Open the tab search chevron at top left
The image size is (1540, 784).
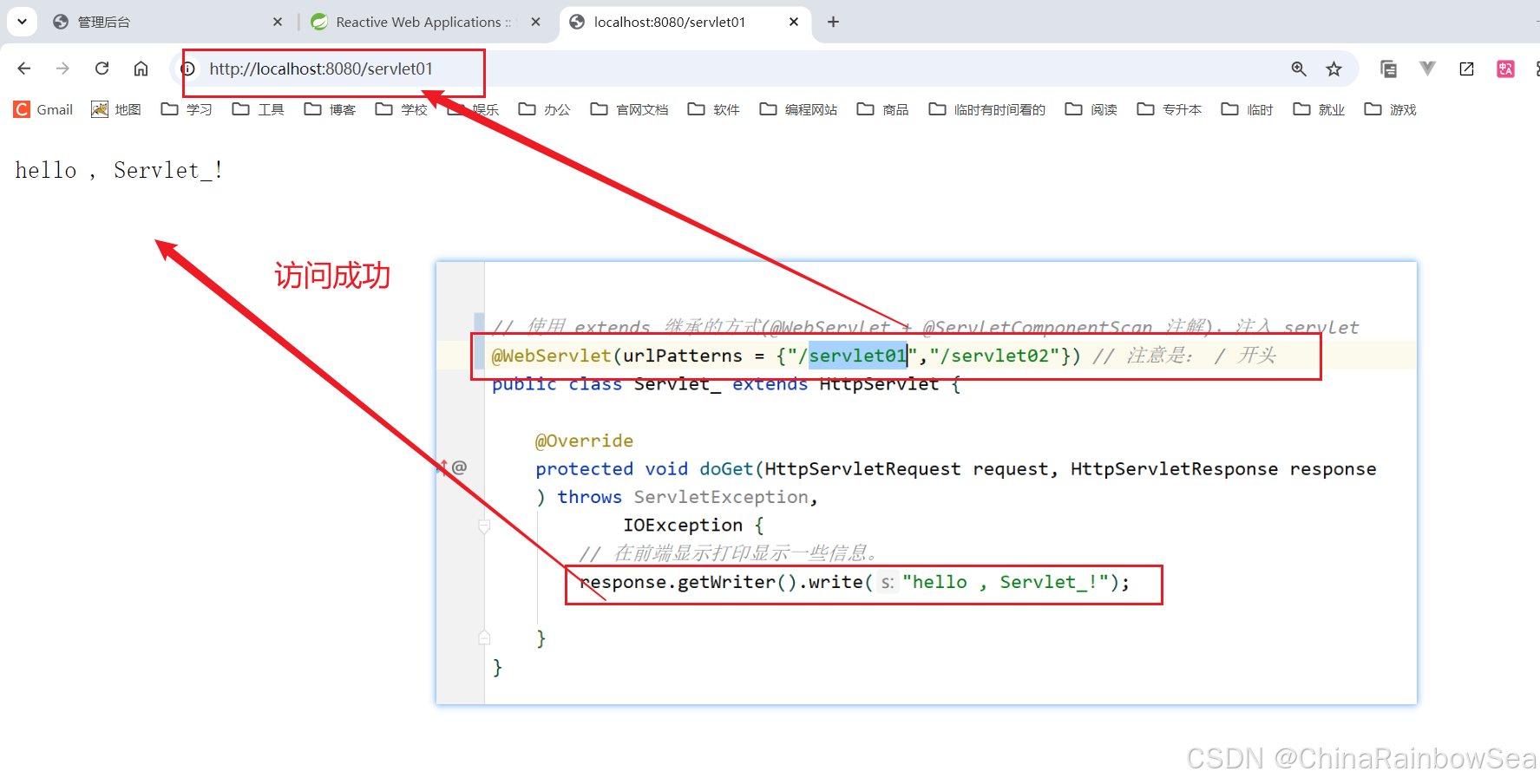tap(20, 22)
